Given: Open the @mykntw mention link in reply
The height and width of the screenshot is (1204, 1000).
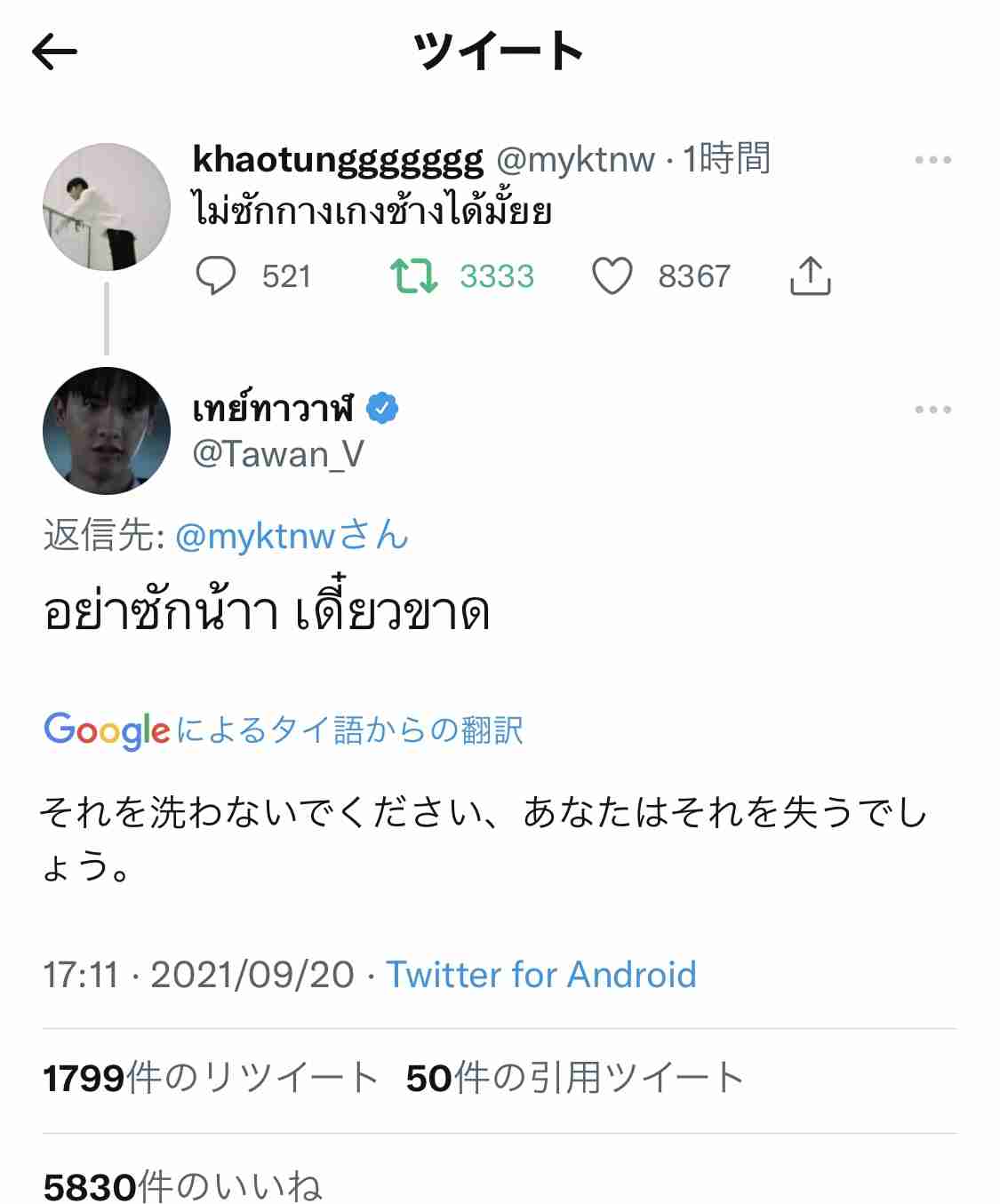Looking at the screenshot, I should (292, 537).
